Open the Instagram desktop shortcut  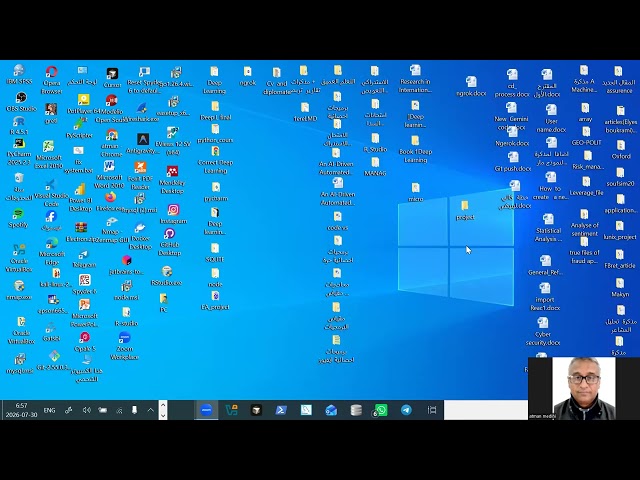tap(173, 214)
